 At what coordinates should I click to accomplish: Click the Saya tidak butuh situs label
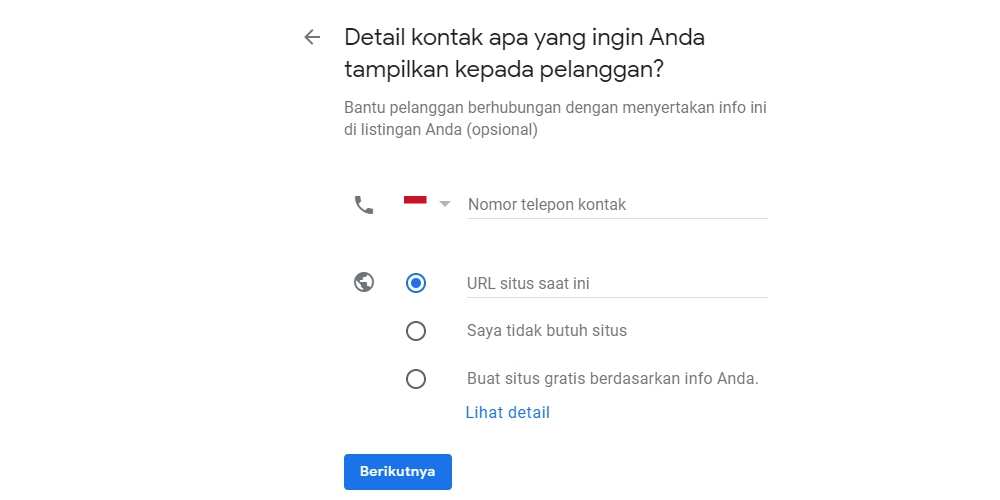(x=547, y=331)
